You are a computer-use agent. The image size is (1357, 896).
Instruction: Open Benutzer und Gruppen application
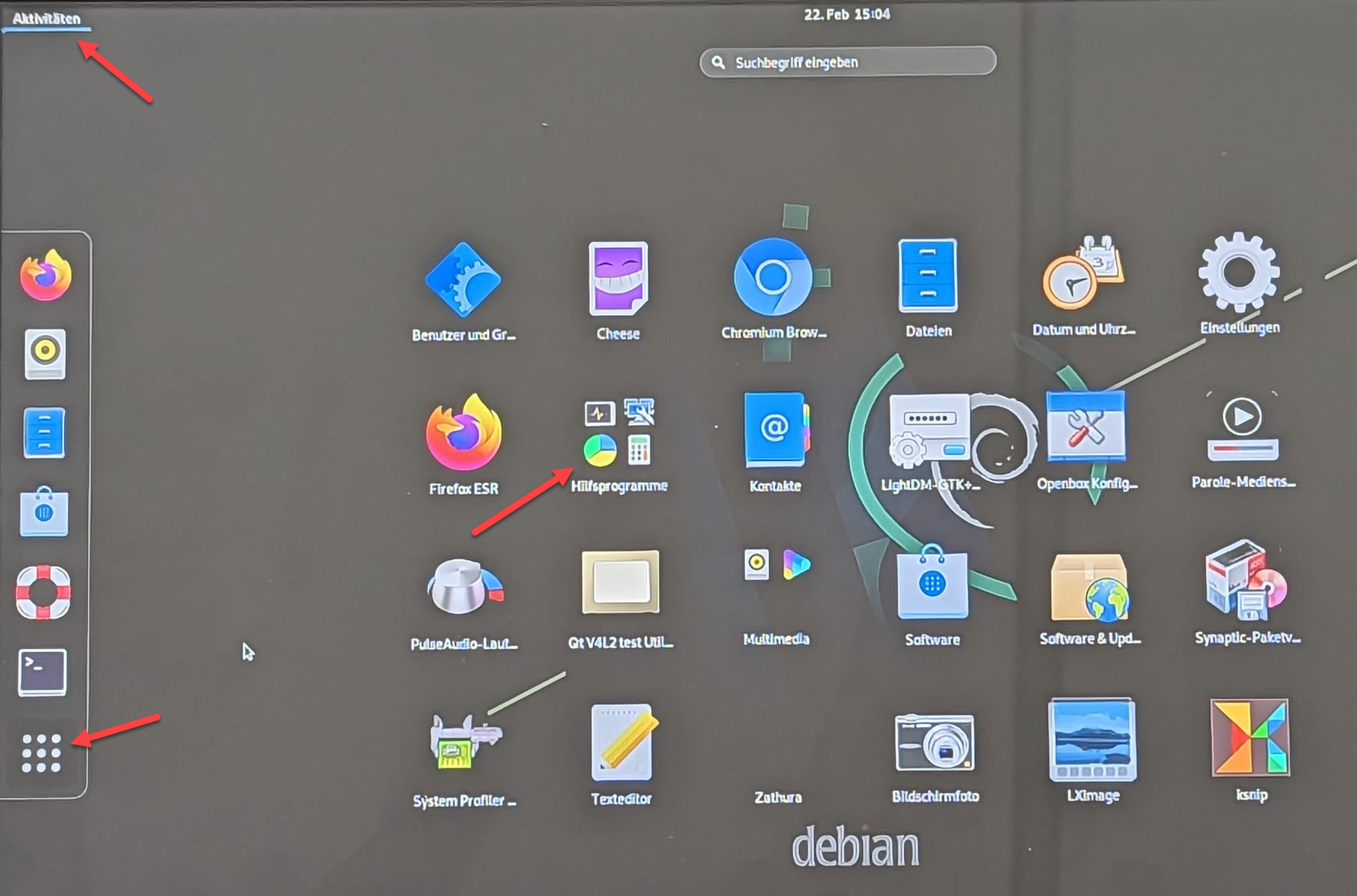tap(464, 291)
